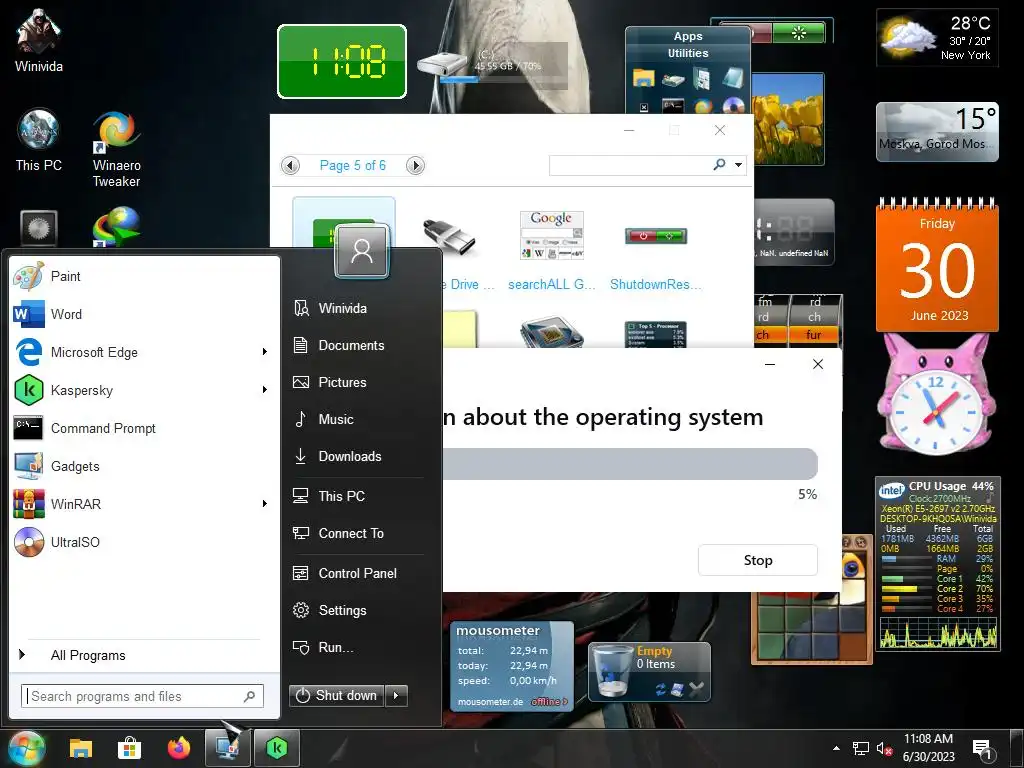Open the Shut down options arrow
This screenshot has width=1024, height=768.
(x=396, y=696)
